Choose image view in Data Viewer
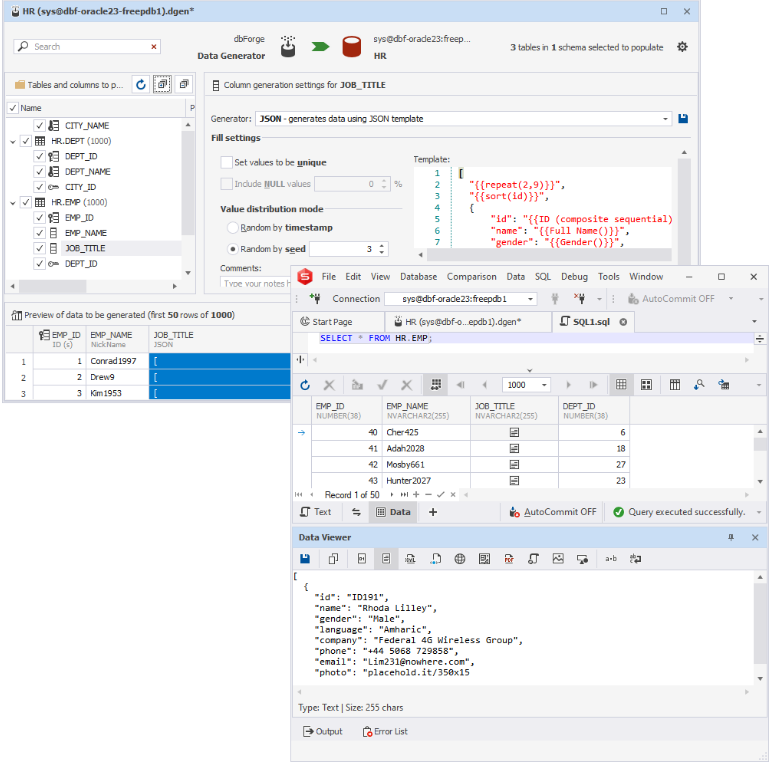773x768 pixels. click(558, 559)
